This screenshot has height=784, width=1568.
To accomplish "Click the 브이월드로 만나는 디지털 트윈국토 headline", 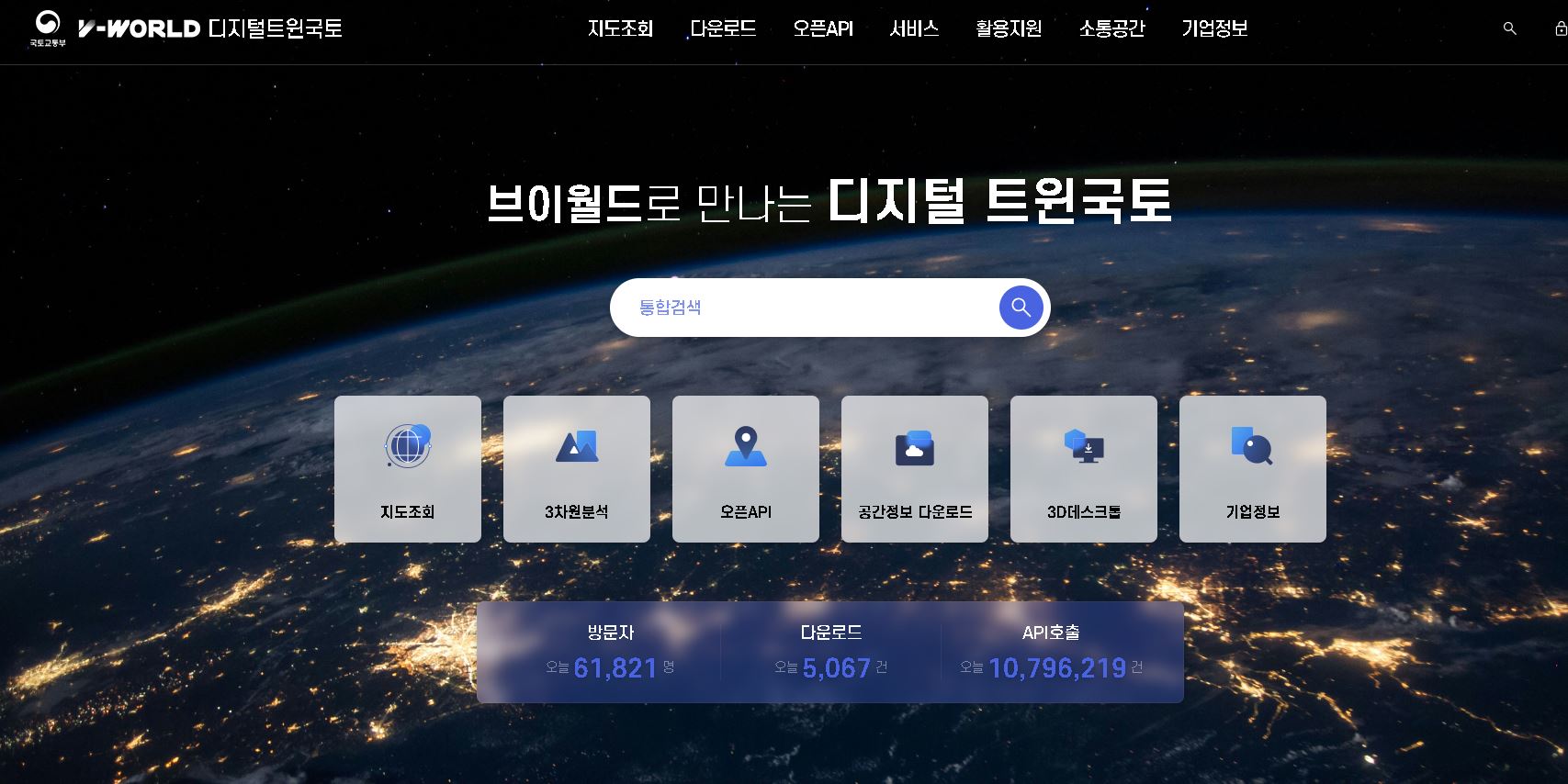I will pyautogui.click(x=829, y=200).
